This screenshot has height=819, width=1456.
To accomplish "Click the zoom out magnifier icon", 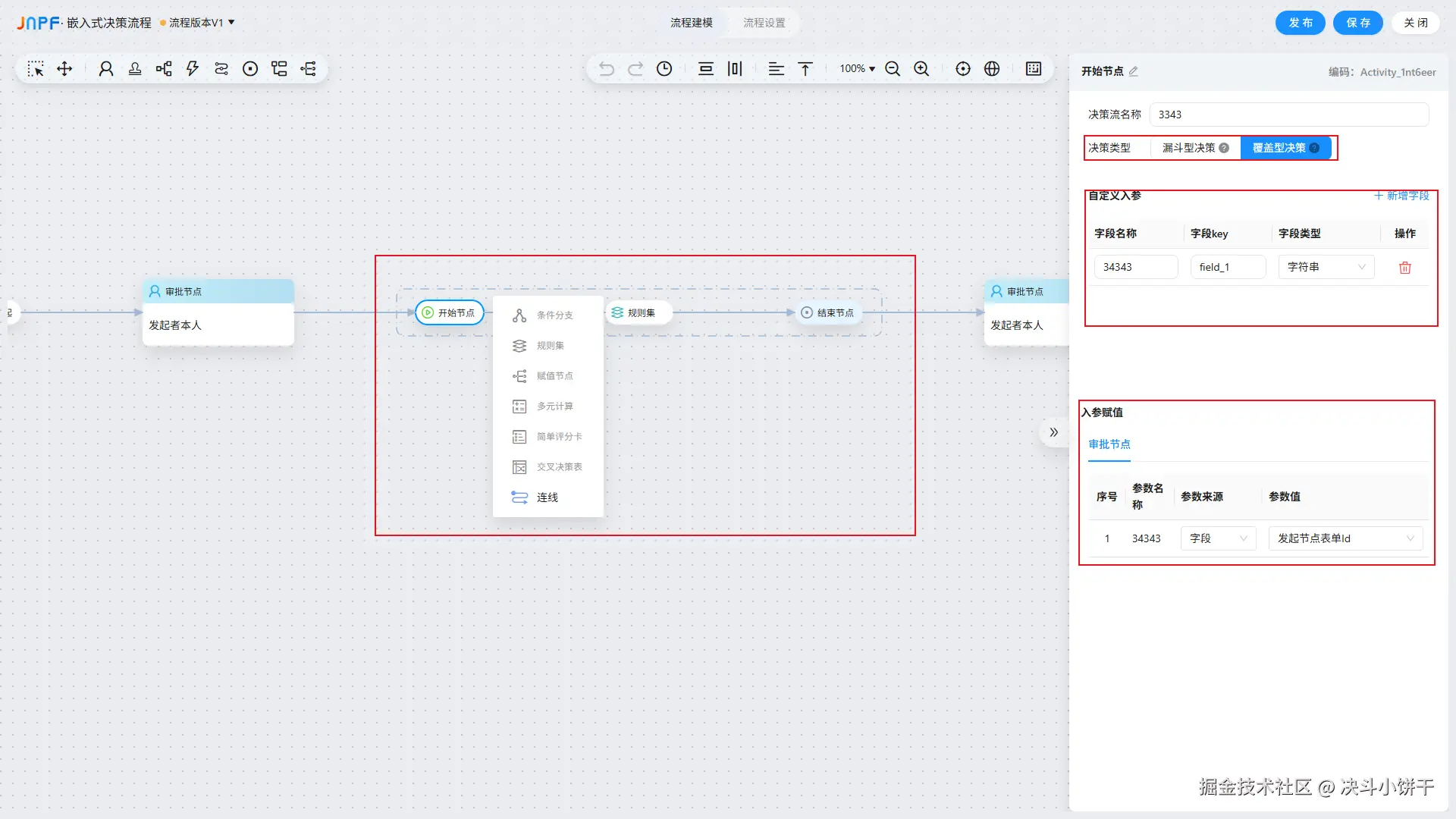I will pyautogui.click(x=893, y=69).
